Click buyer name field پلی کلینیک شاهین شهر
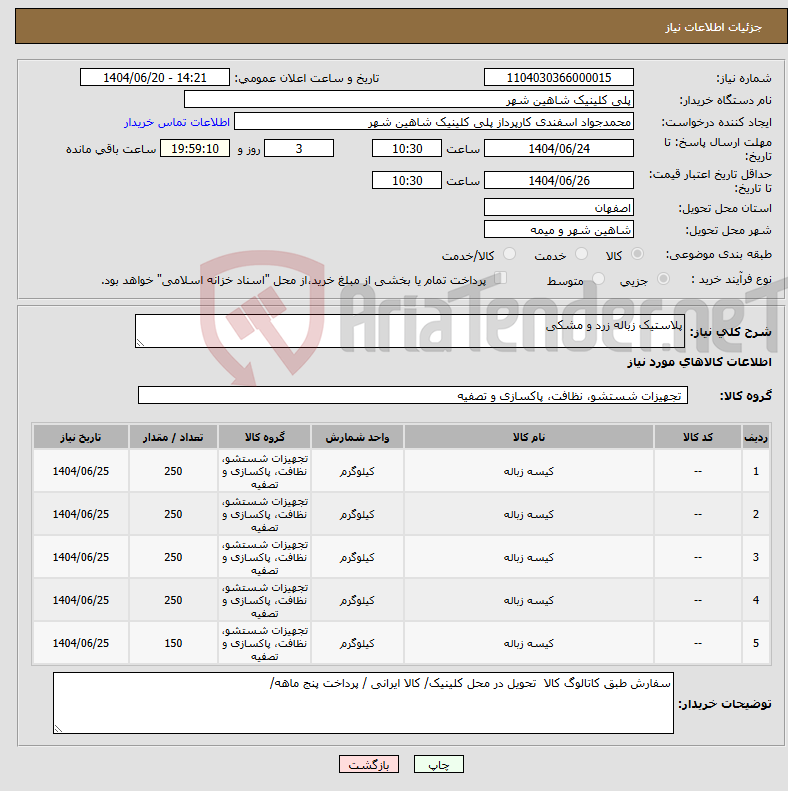This screenshot has width=788, height=791. (409, 99)
